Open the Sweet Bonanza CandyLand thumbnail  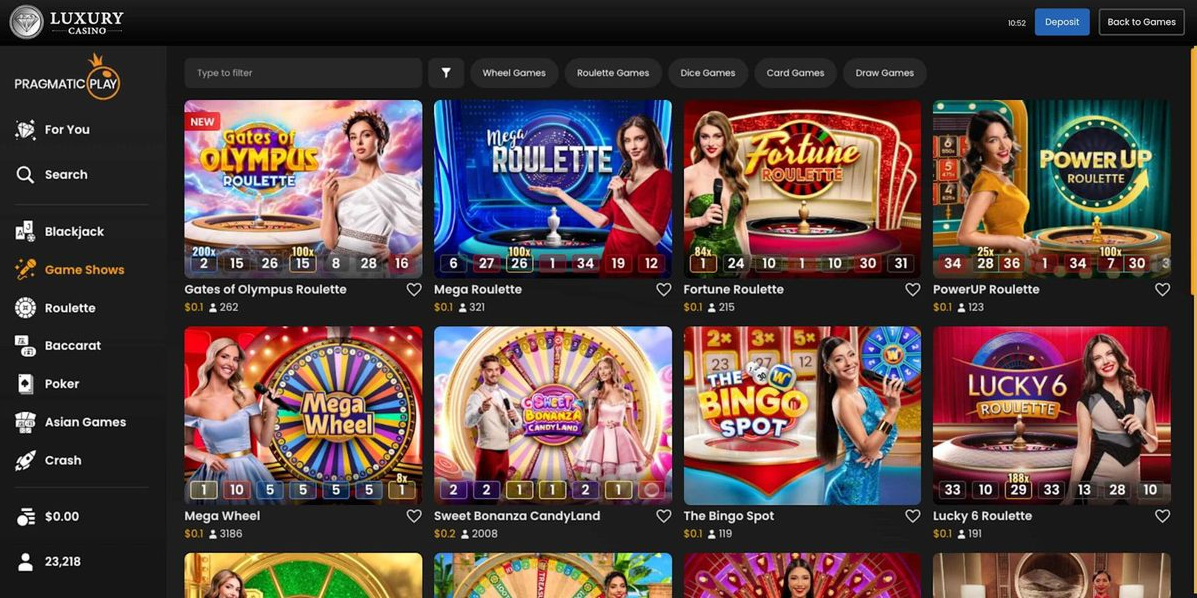pyautogui.click(x=553, y=415)
